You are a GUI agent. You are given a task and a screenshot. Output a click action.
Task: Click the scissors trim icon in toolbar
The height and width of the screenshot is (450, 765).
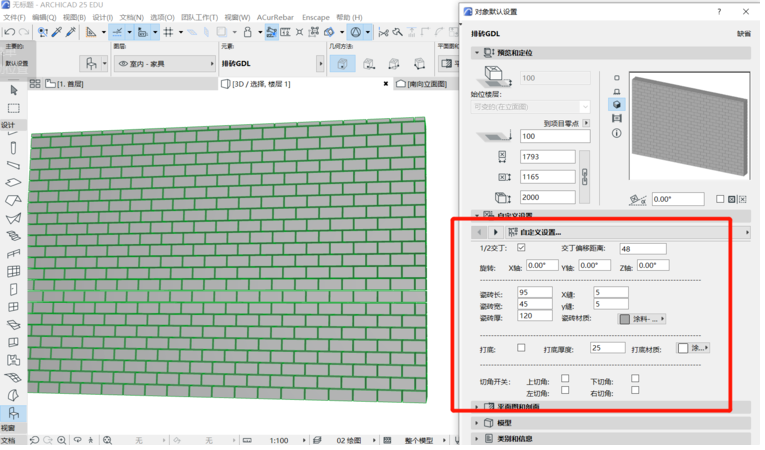(x=383, y=33)
